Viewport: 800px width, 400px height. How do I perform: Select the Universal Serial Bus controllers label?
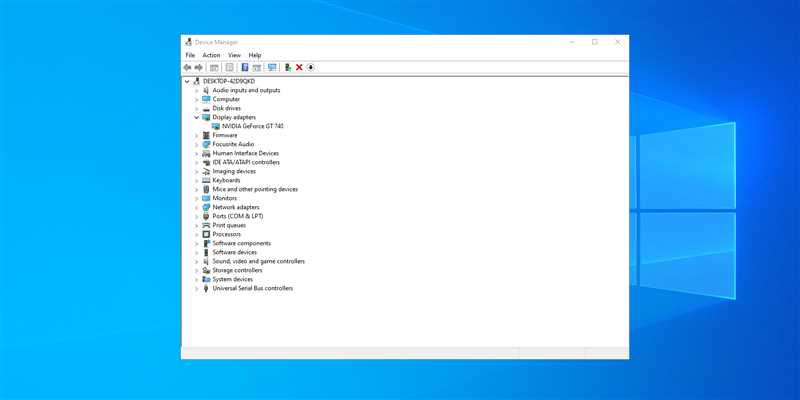coord(253,288)
